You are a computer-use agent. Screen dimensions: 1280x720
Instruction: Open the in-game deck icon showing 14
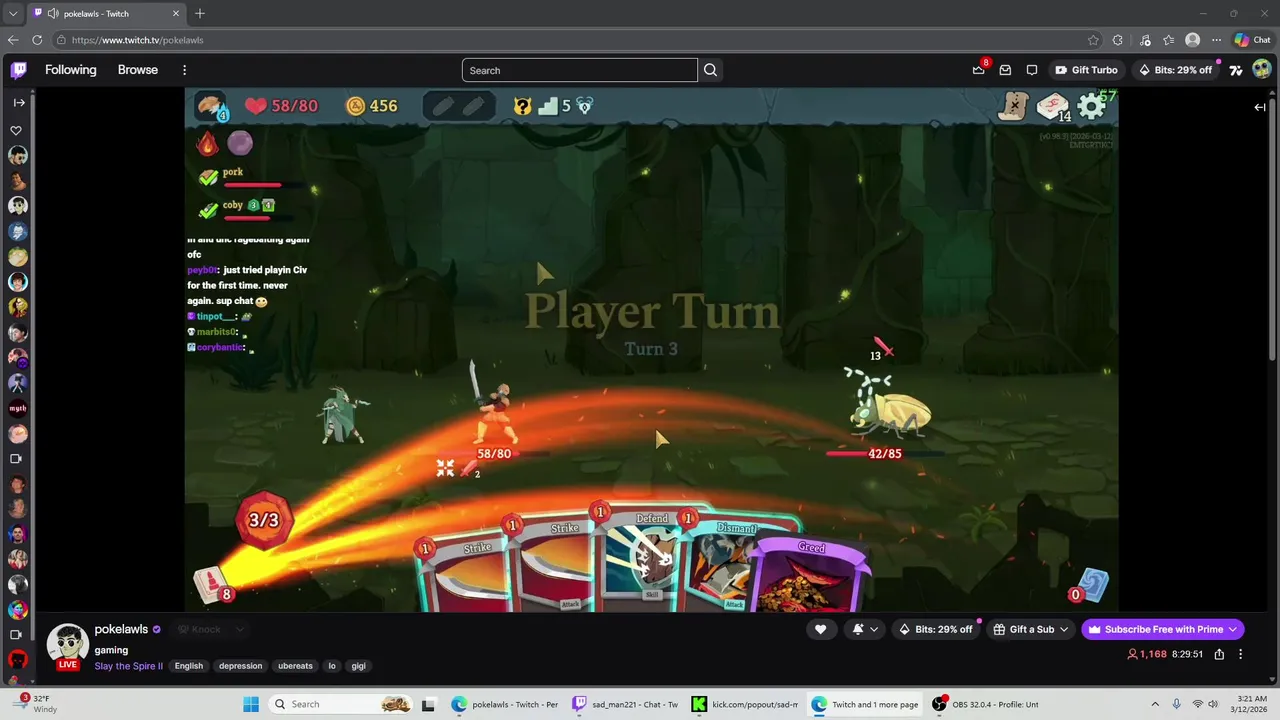(1053, 107)
